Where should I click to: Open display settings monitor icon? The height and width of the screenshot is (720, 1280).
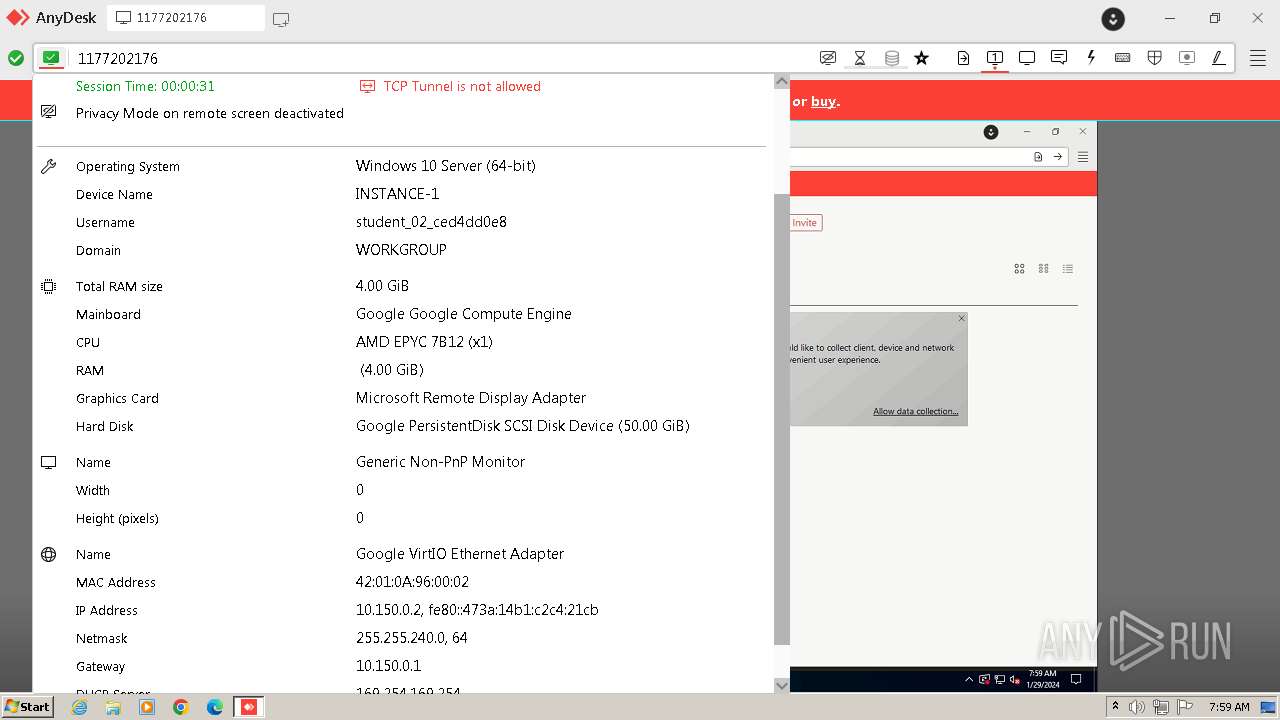click(1027, 58)
